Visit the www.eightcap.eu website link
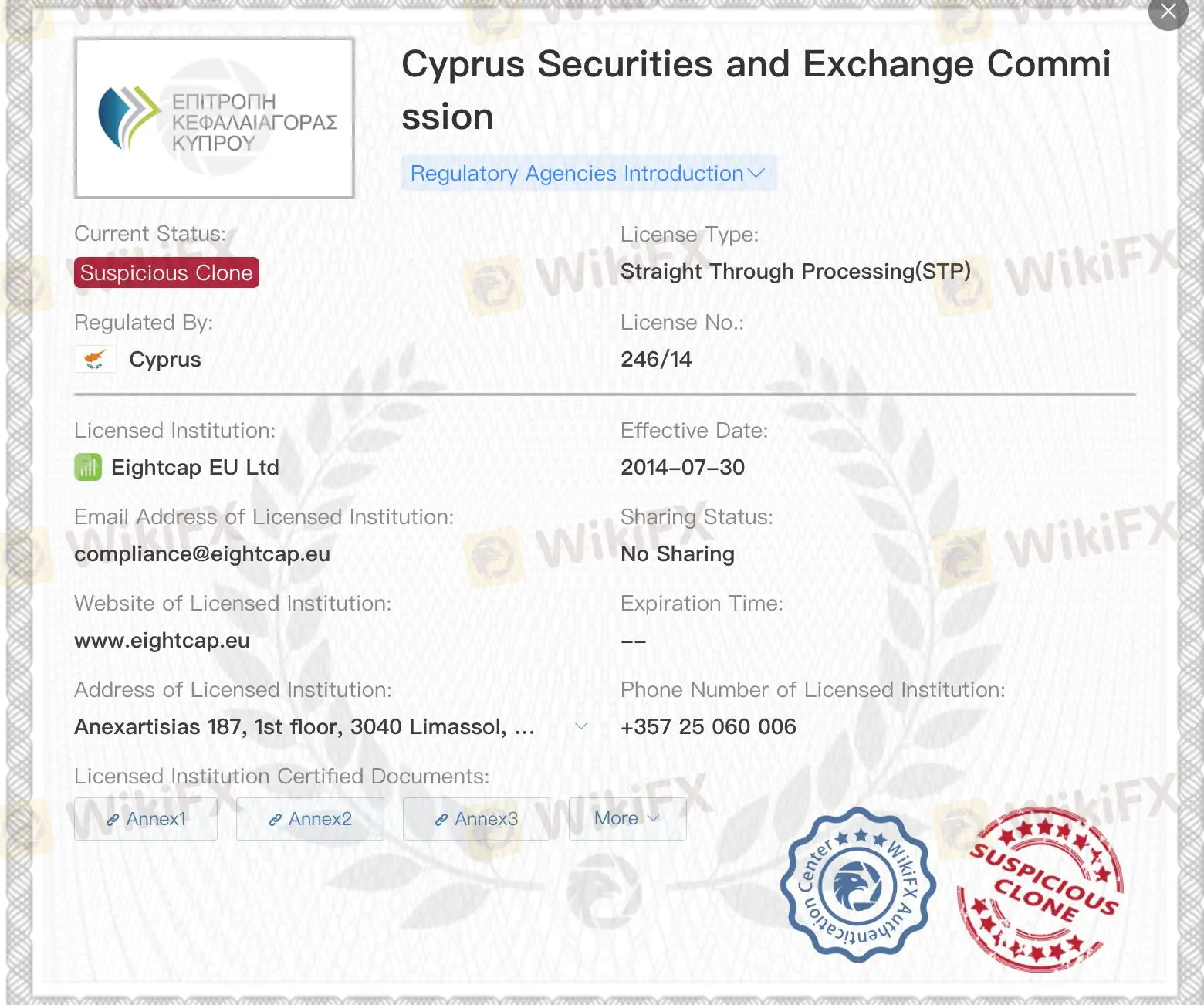The height and width of the screenshot is (1005, 1204). point(161,641)
